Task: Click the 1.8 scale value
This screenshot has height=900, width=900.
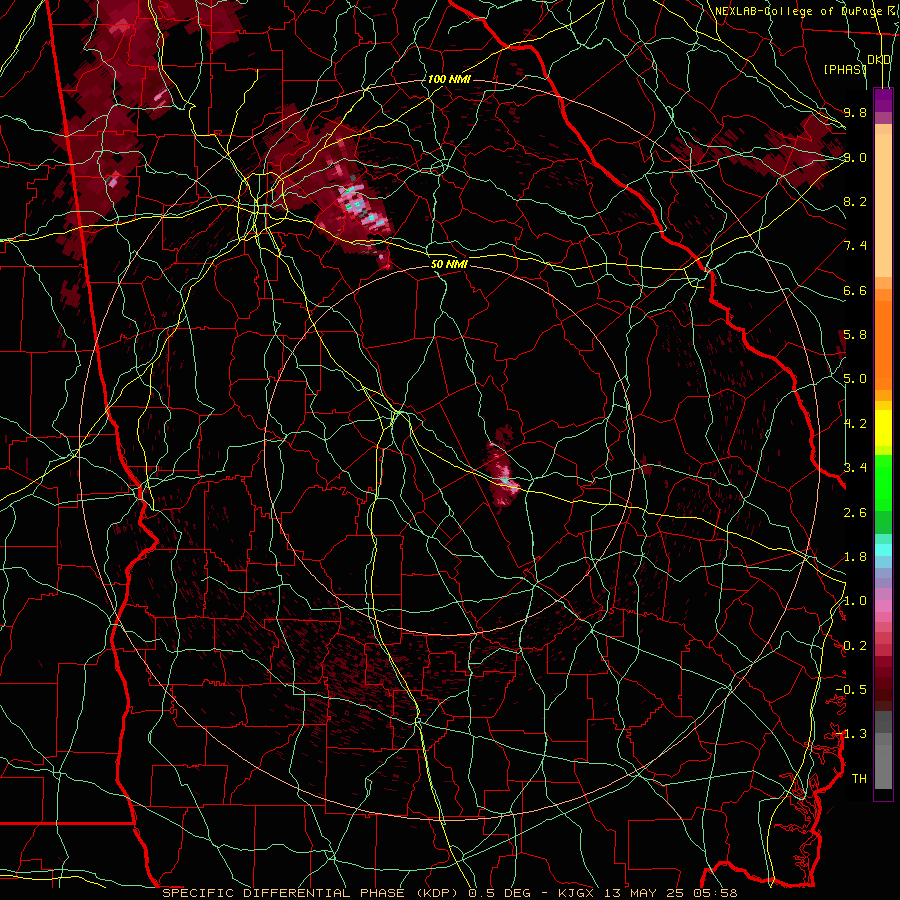Action: 855,557
